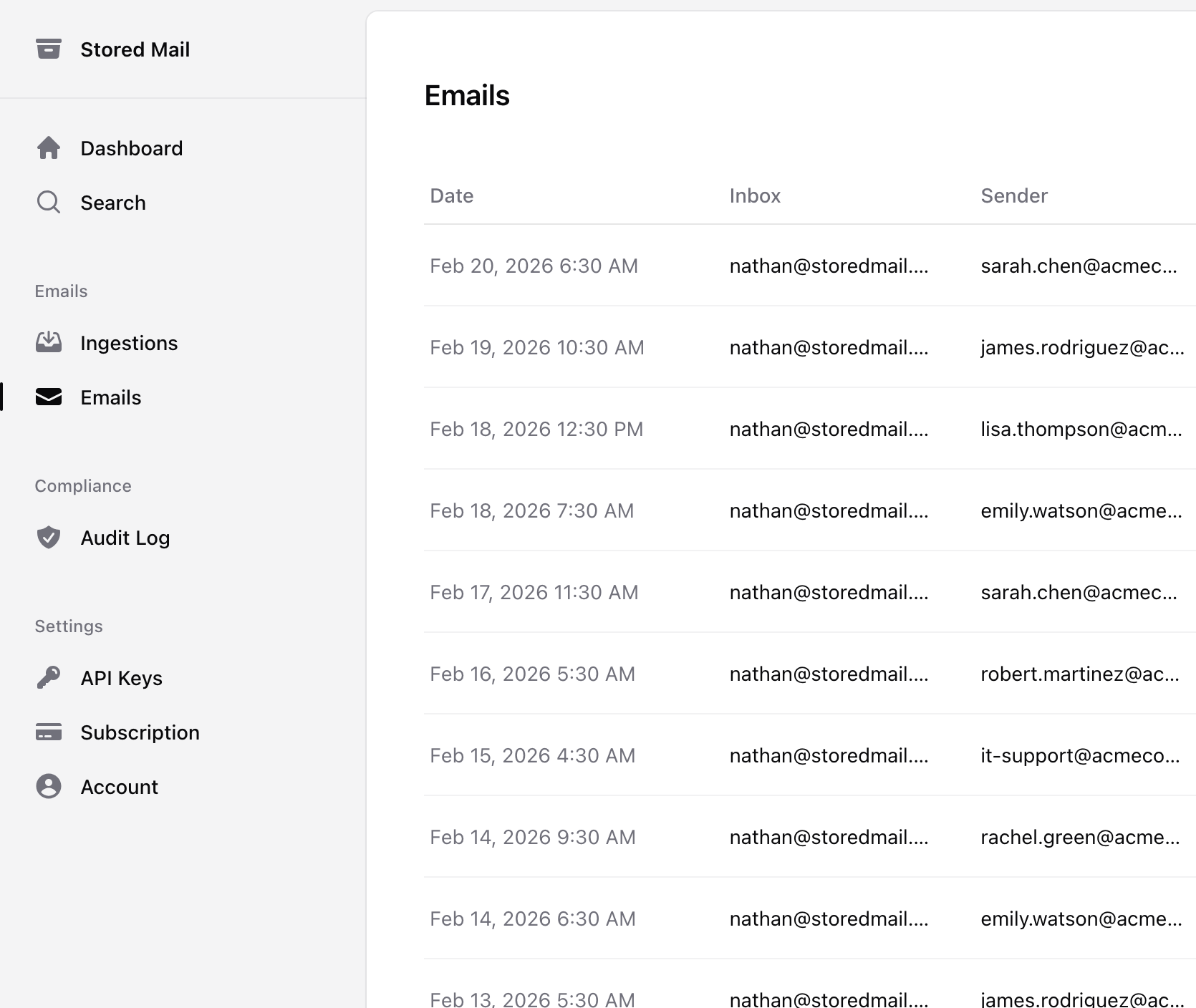Viewport: 1196px width, 1008px height.
Task: Click the Dashboard home icon
Action: coord(49,148)
